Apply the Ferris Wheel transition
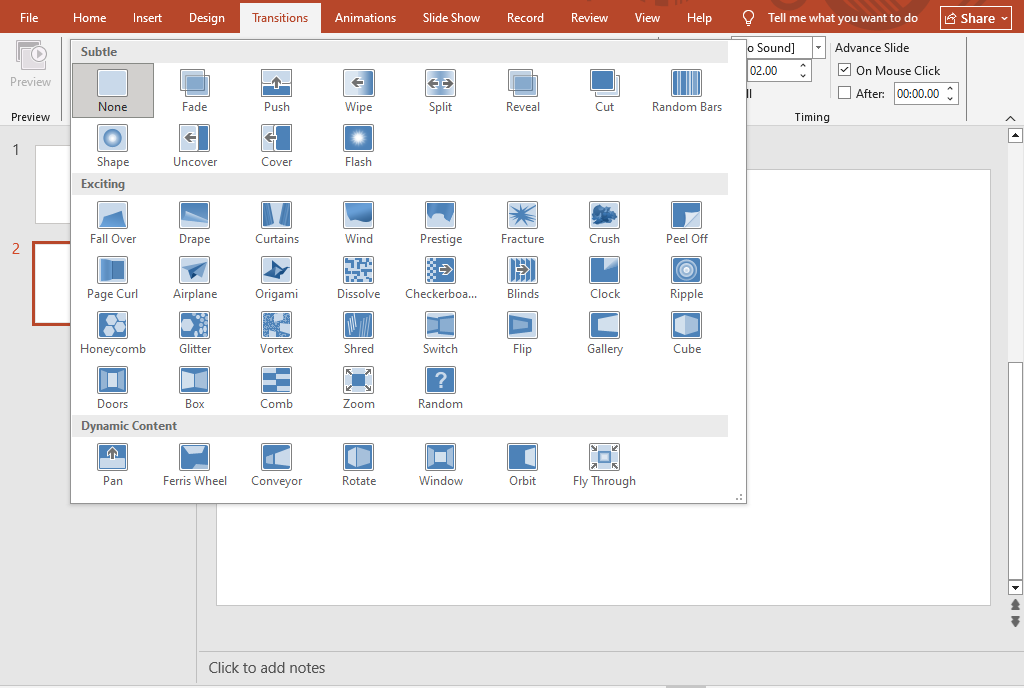 [x=195, y=464]
